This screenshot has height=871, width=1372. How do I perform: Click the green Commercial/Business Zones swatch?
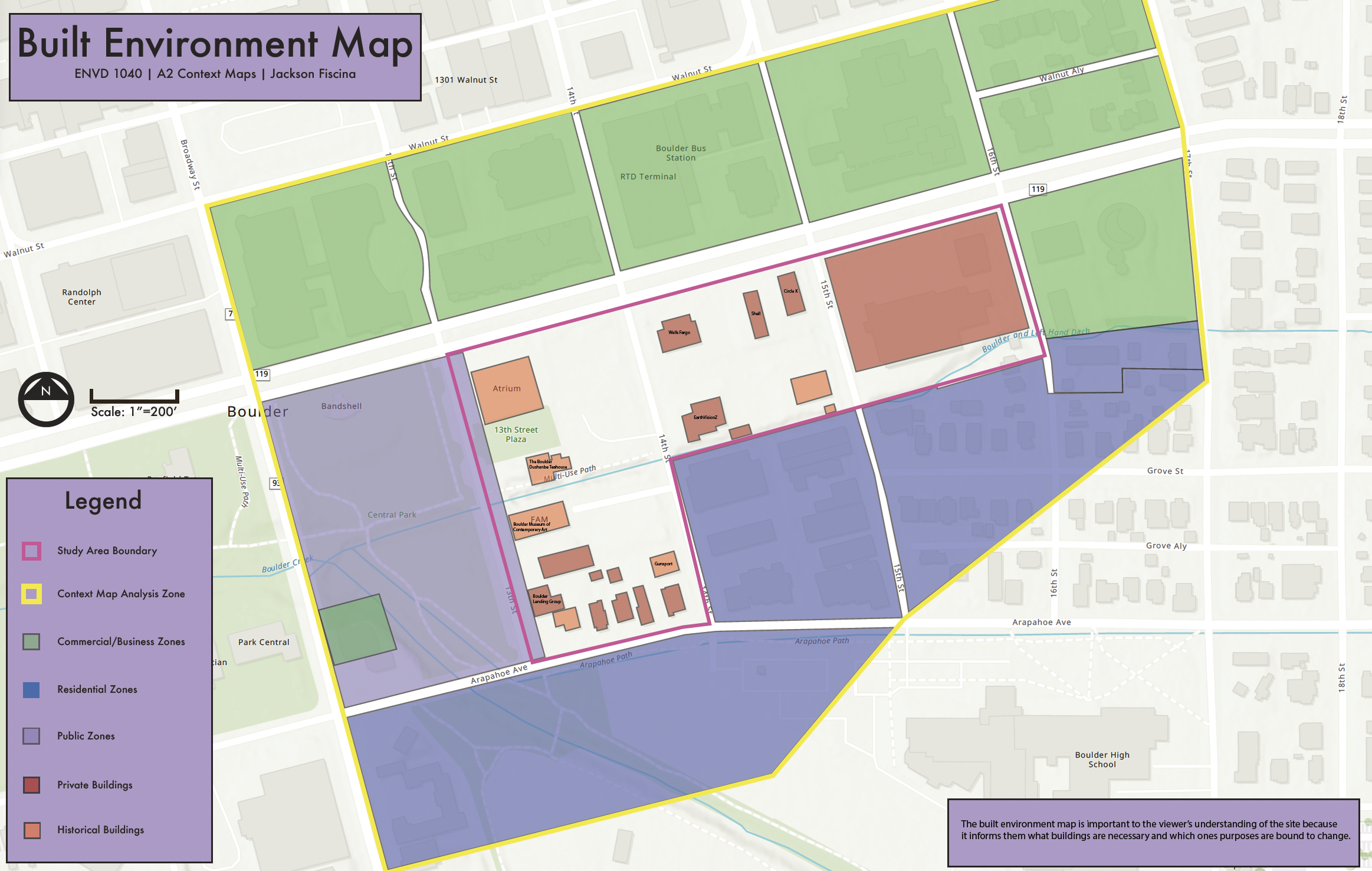[31, 641]
